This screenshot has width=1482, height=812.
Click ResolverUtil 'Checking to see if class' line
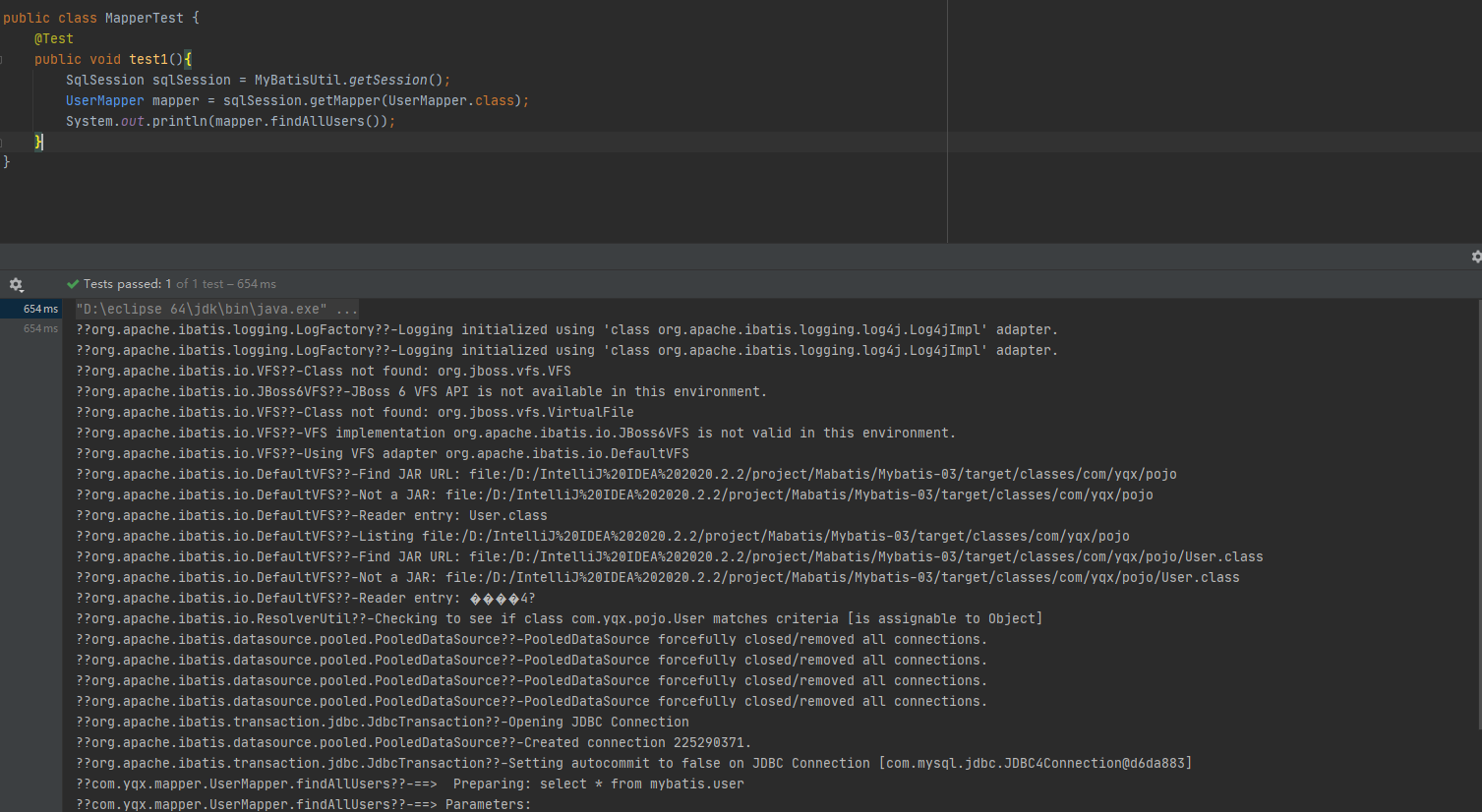[560, 618]
